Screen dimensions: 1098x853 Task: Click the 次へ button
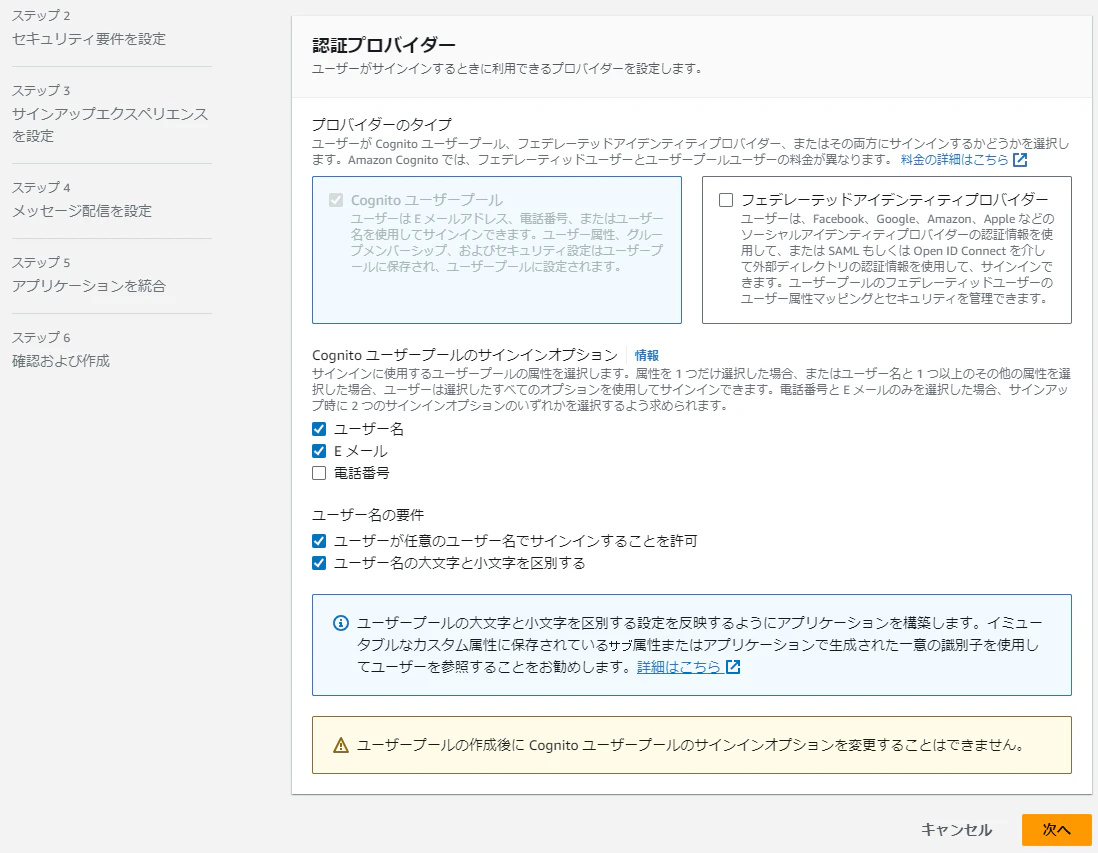[x=1057, y=830]
